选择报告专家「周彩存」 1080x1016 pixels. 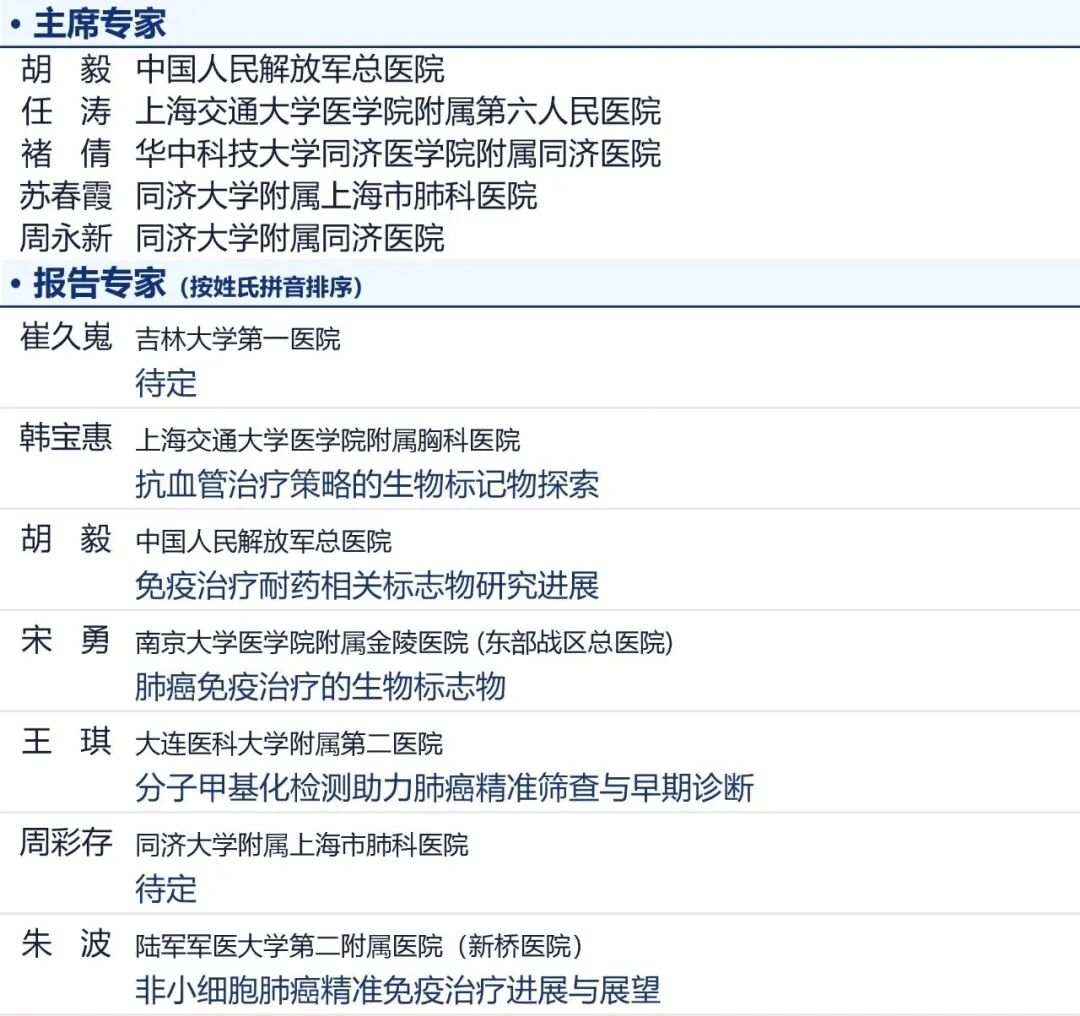click(x=63, y=844)
